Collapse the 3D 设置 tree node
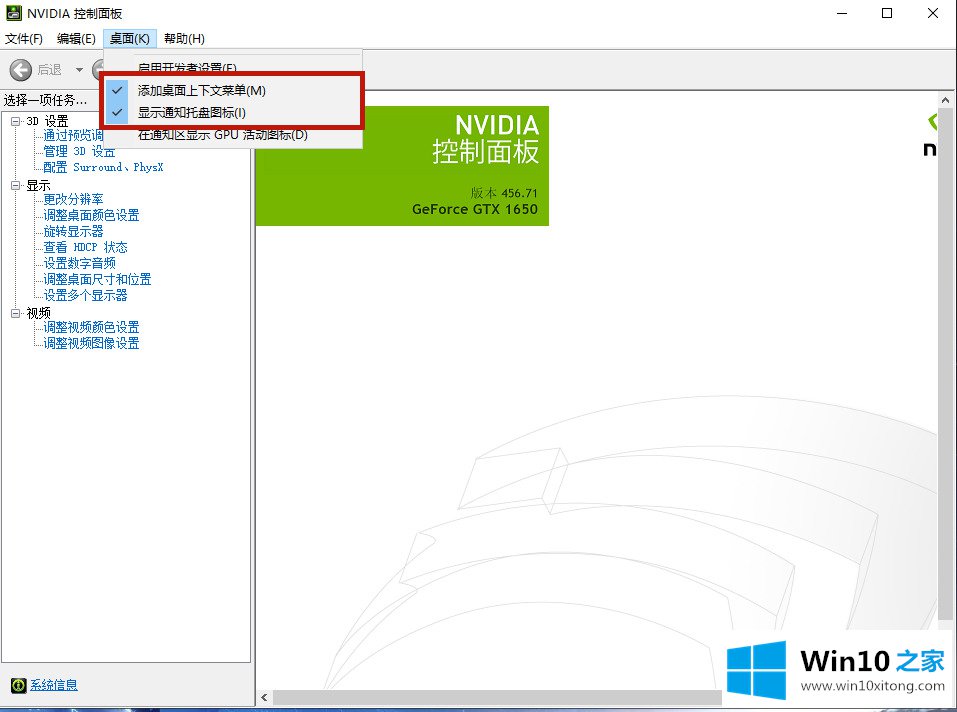 pyautogui.click(x=16, y=121)
